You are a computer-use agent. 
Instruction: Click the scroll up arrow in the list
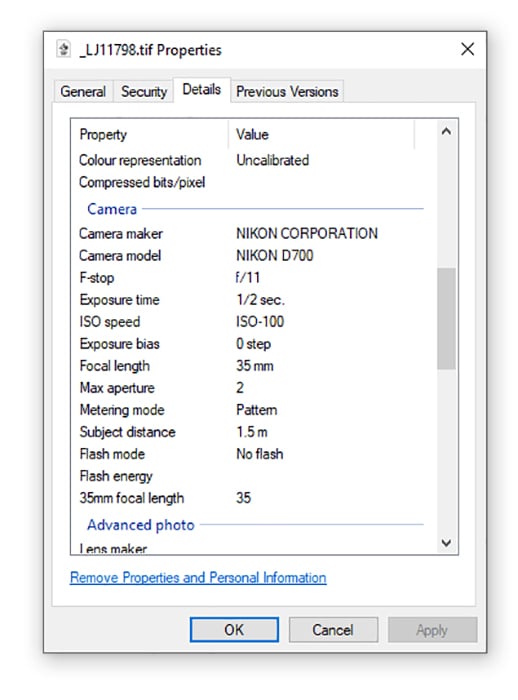click(446, 131)
